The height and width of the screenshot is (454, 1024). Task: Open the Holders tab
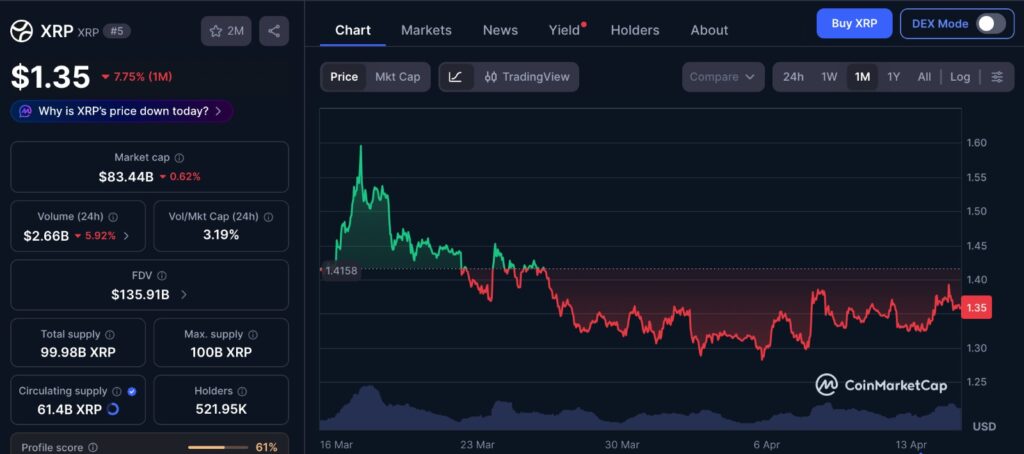(x=635, y=30)
